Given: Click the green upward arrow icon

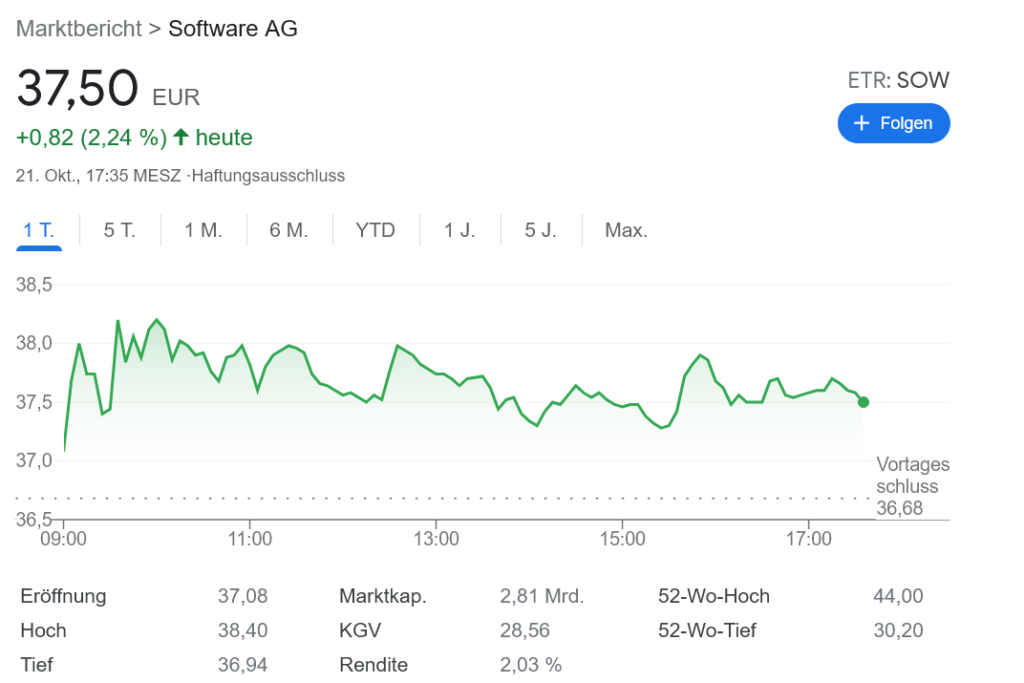Looking at the screenshot, I should [x=181, y=137].
